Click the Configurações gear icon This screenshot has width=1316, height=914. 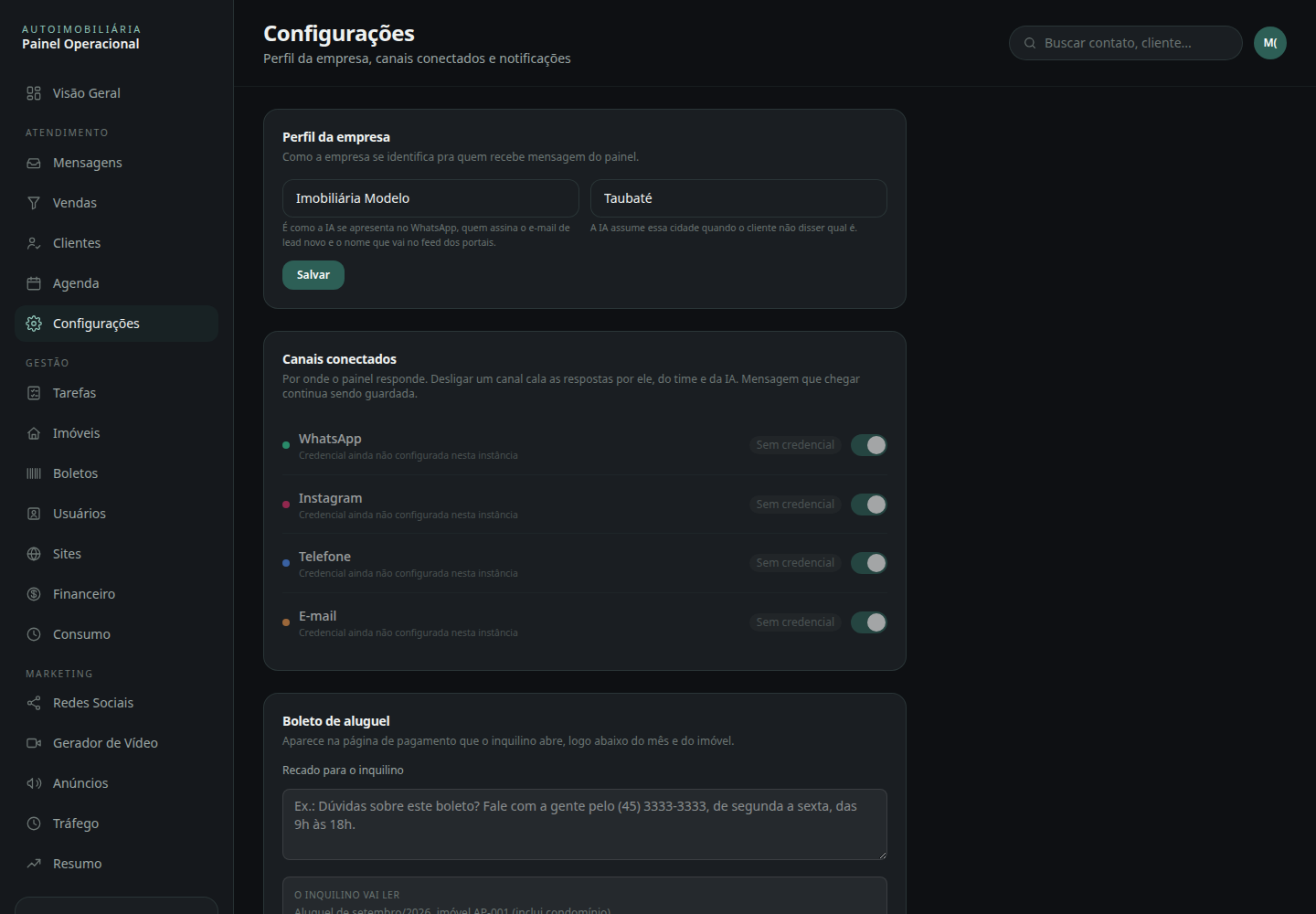tap(34, 324)
